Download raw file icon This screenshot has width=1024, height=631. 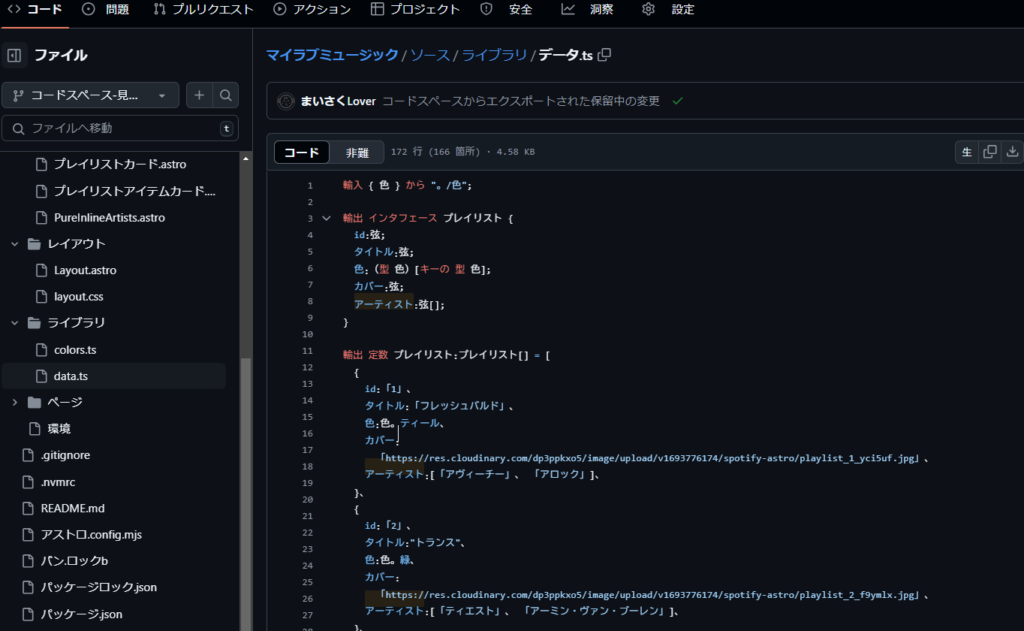(x=1012, y=152)
